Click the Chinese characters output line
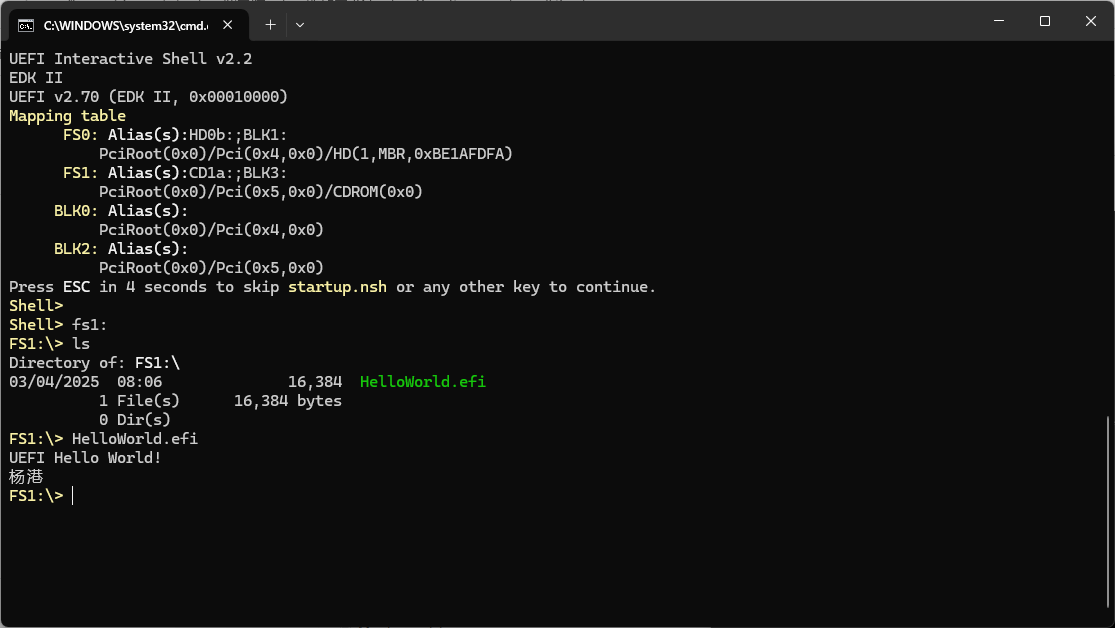The image size is (1115, 628). click(26, 477)
